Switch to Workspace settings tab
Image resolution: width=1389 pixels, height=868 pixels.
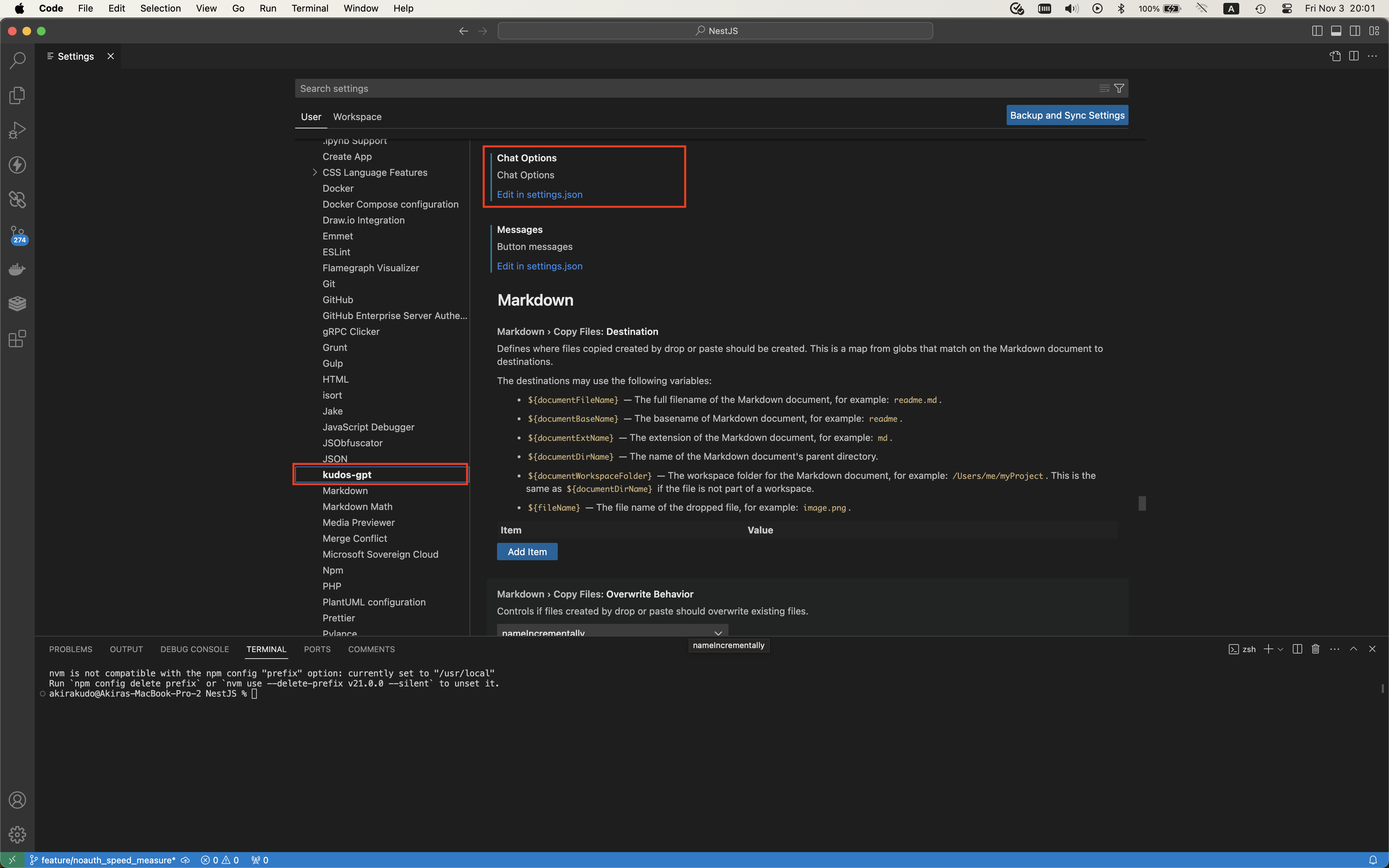pos(357,116)
